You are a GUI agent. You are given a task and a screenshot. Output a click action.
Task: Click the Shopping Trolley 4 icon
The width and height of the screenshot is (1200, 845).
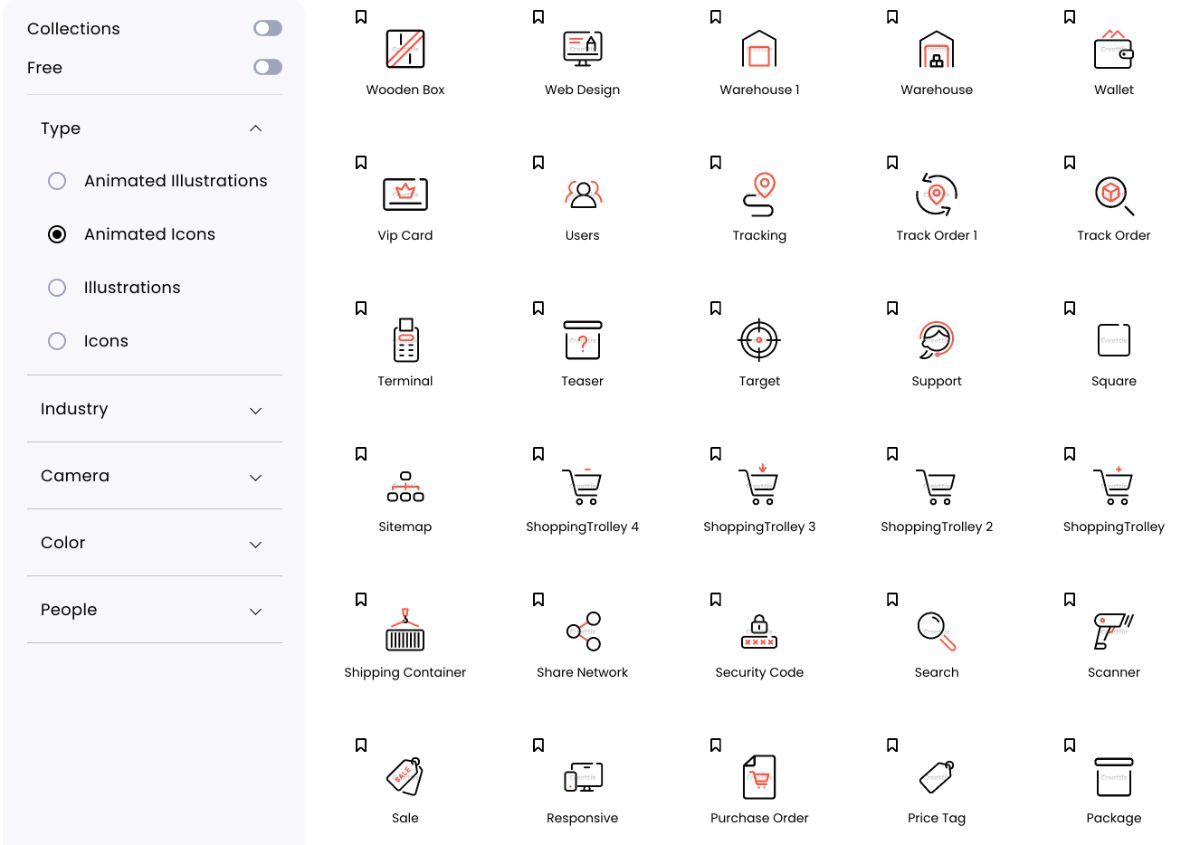tap(582, 487)
